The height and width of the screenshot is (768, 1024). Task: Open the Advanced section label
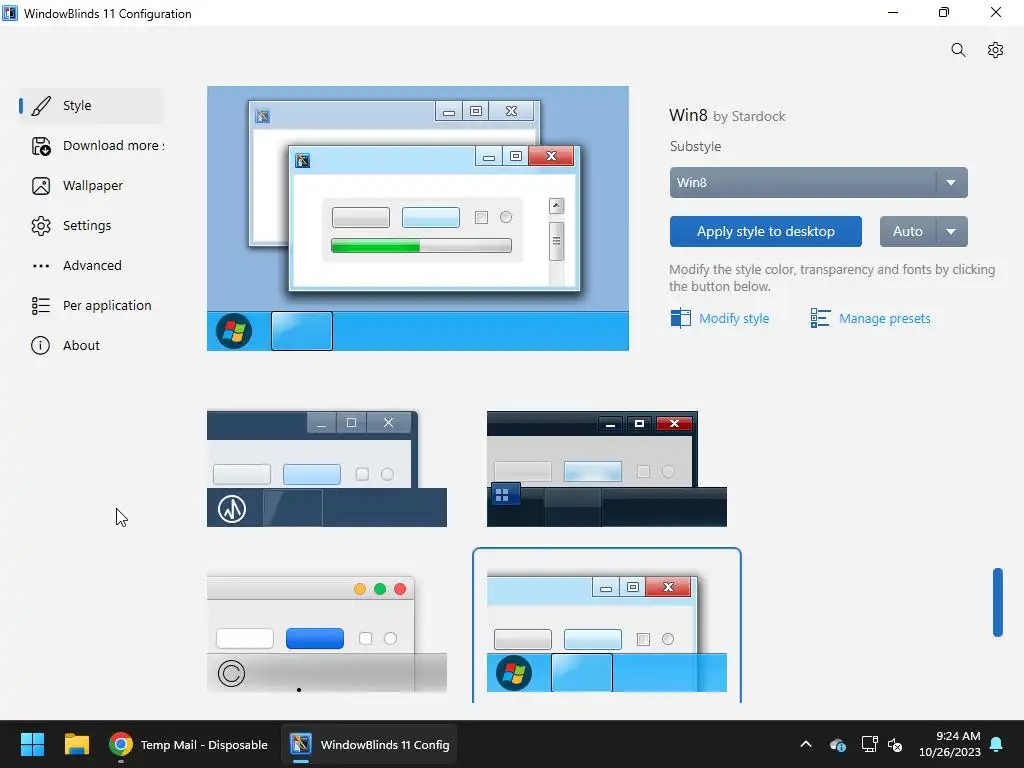(92, 265)
